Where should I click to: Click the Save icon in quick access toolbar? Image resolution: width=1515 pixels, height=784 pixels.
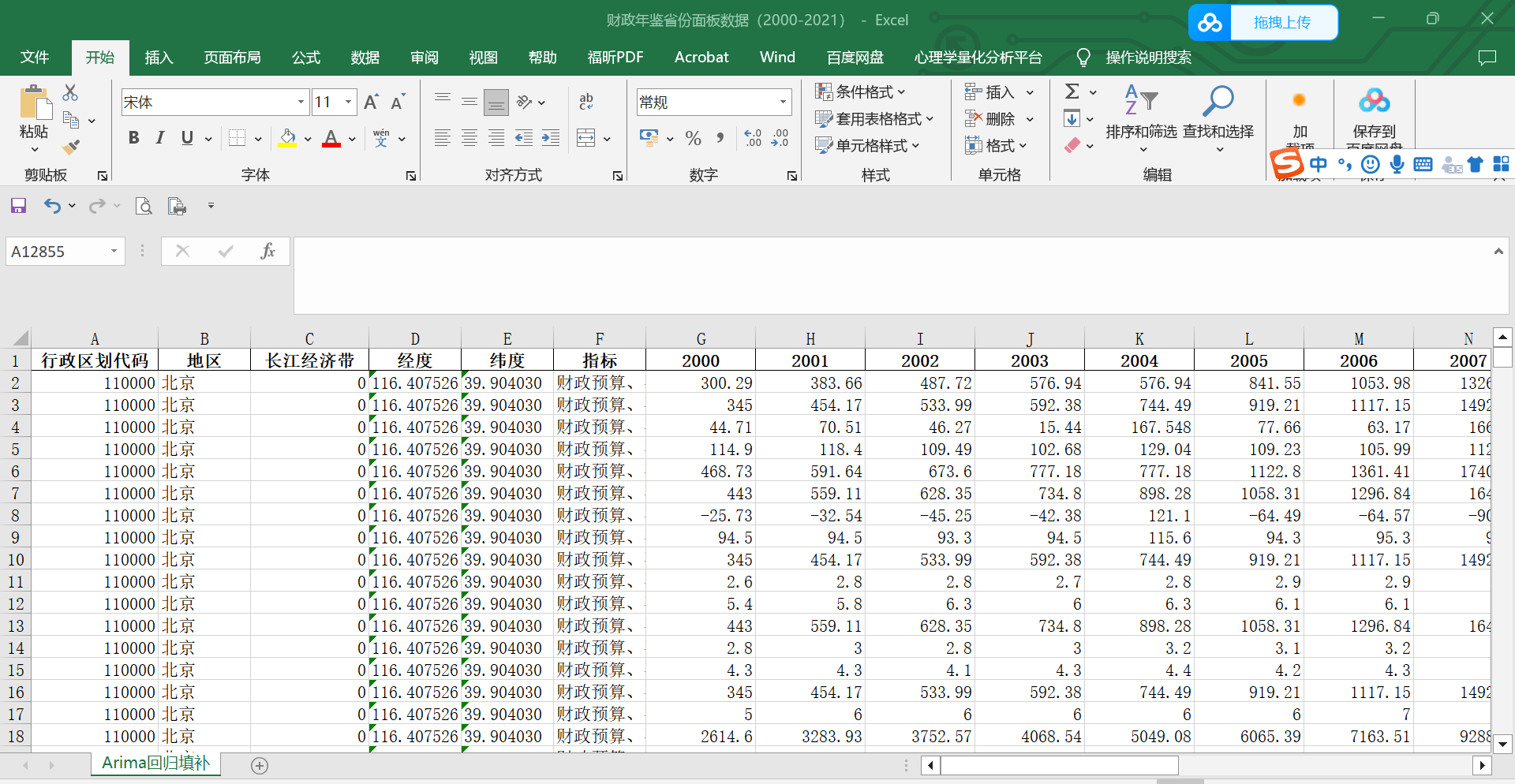point(18,206)
